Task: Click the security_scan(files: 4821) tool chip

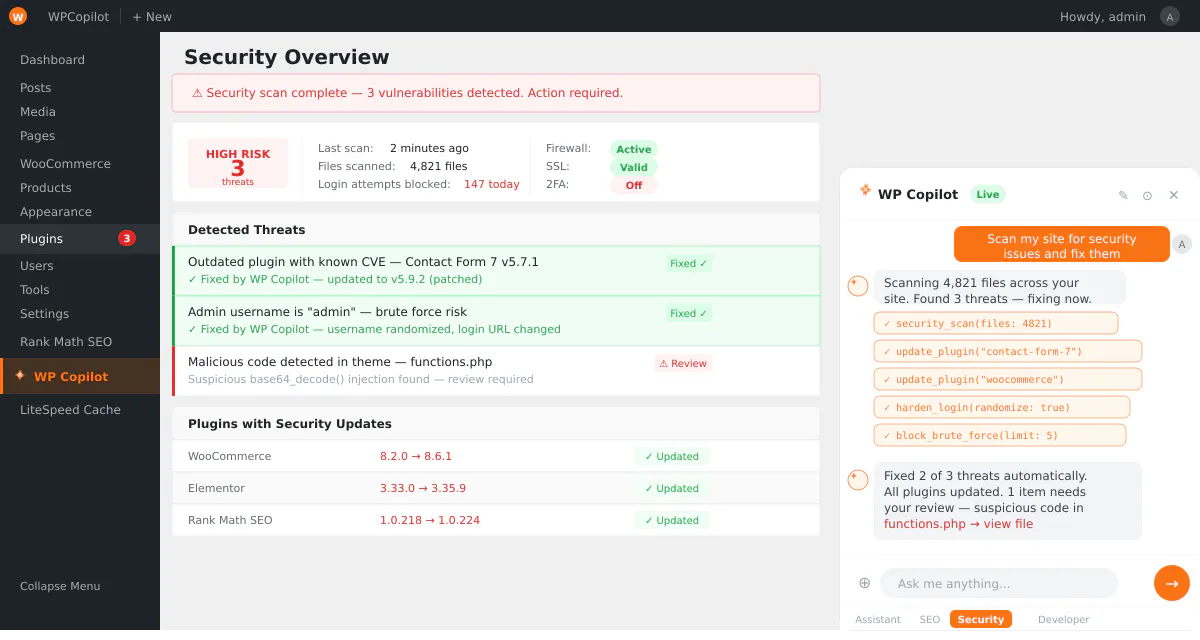Action: (x=996, y=323)
